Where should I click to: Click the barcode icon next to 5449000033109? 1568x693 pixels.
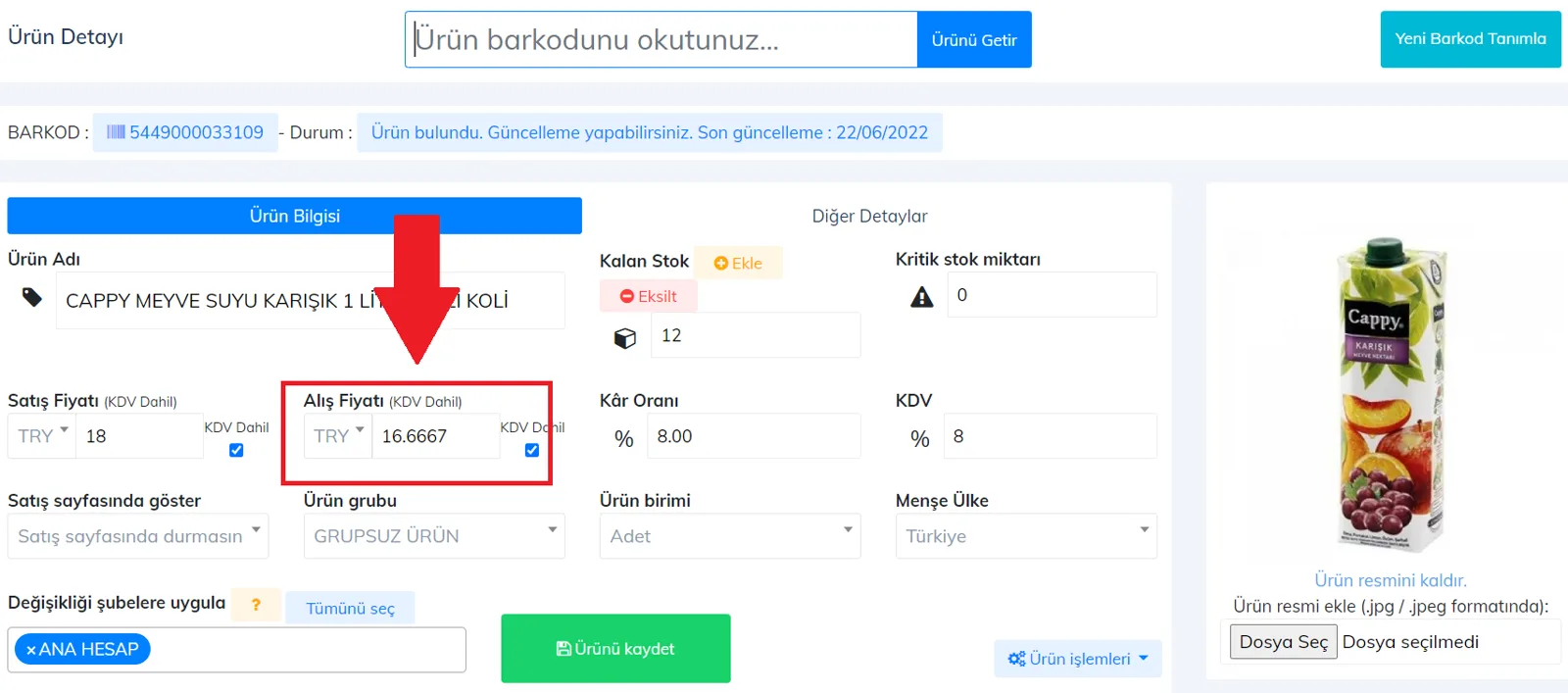116,132
